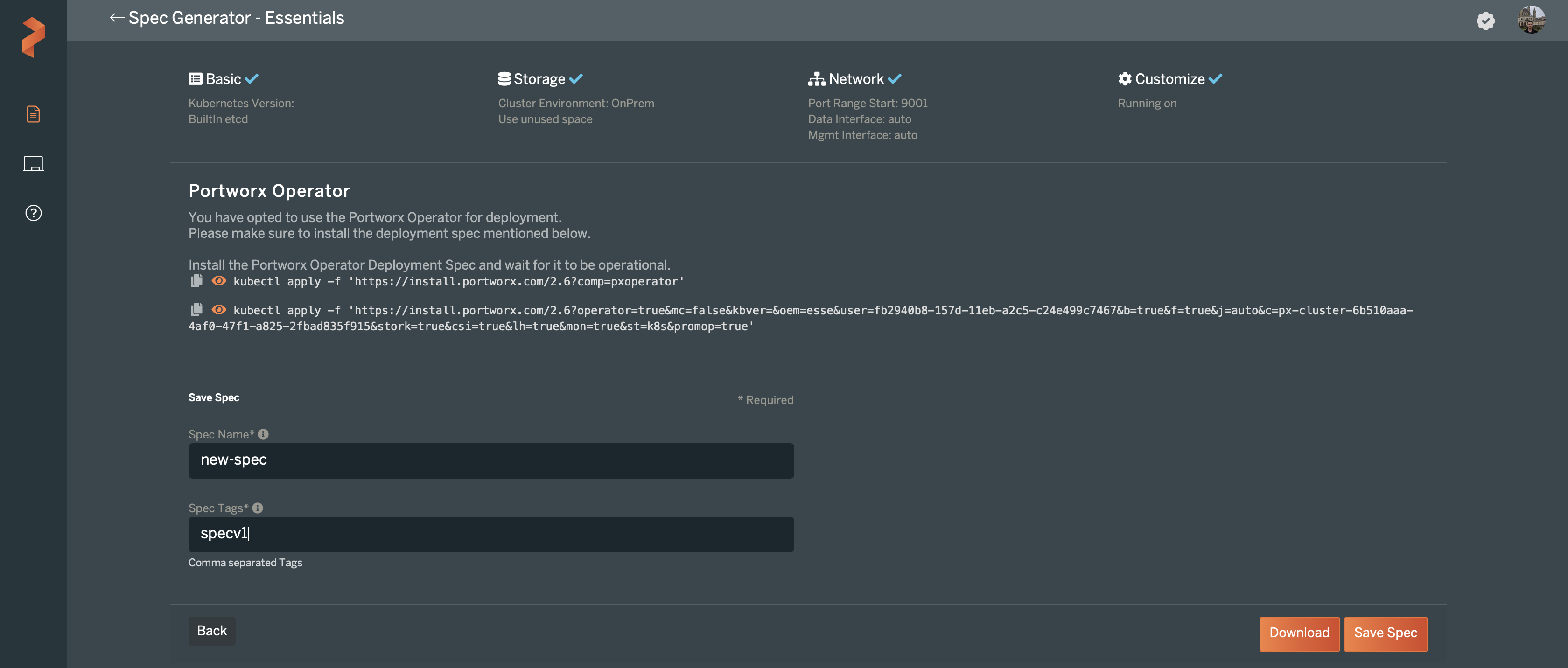Copy the second kubectl apply command

pos(196,310)
